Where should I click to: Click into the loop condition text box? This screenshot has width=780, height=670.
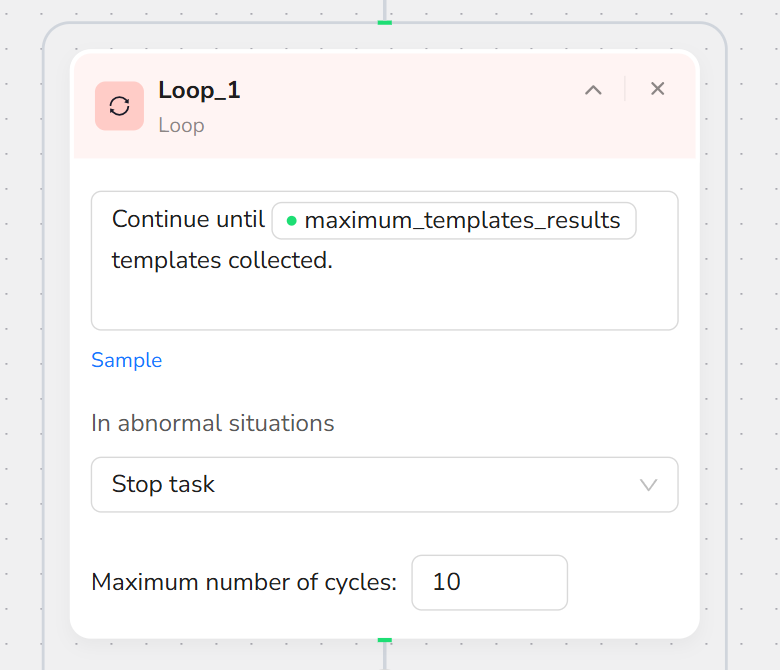(x=385, y=261)
